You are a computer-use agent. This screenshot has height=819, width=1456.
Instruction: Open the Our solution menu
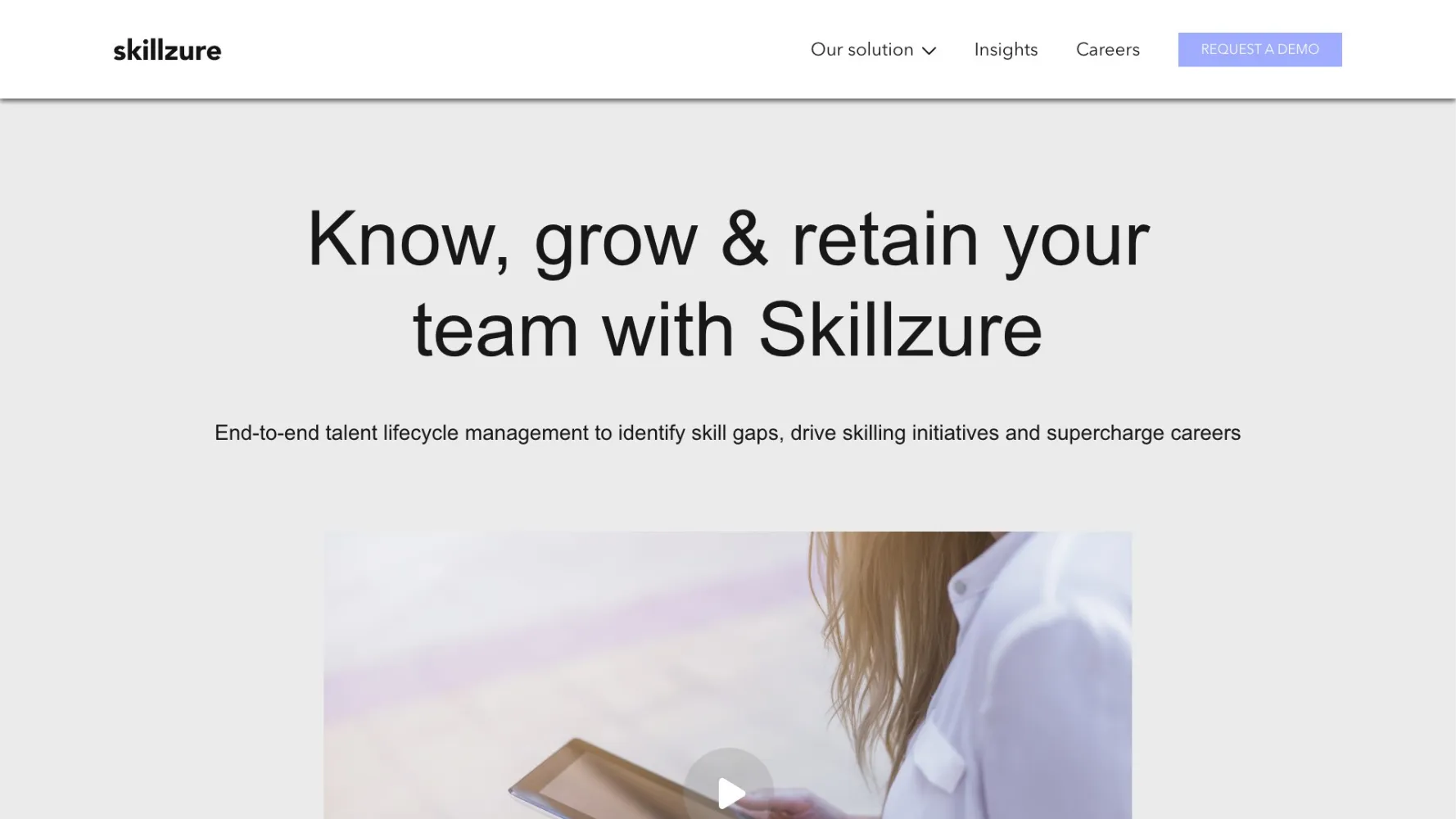[x=873, y=50]
